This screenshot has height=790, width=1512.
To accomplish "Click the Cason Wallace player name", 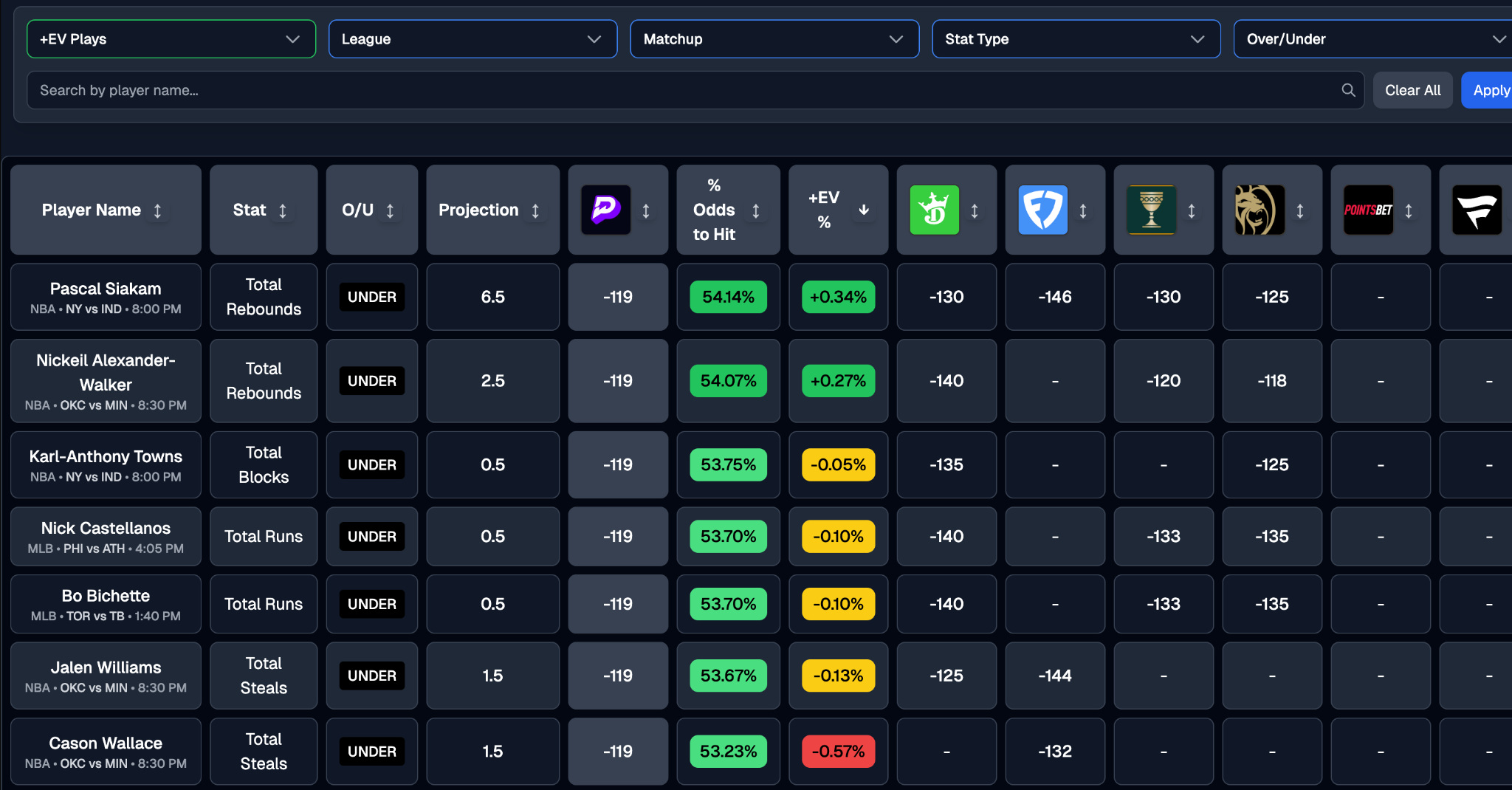I will point(106,743).
